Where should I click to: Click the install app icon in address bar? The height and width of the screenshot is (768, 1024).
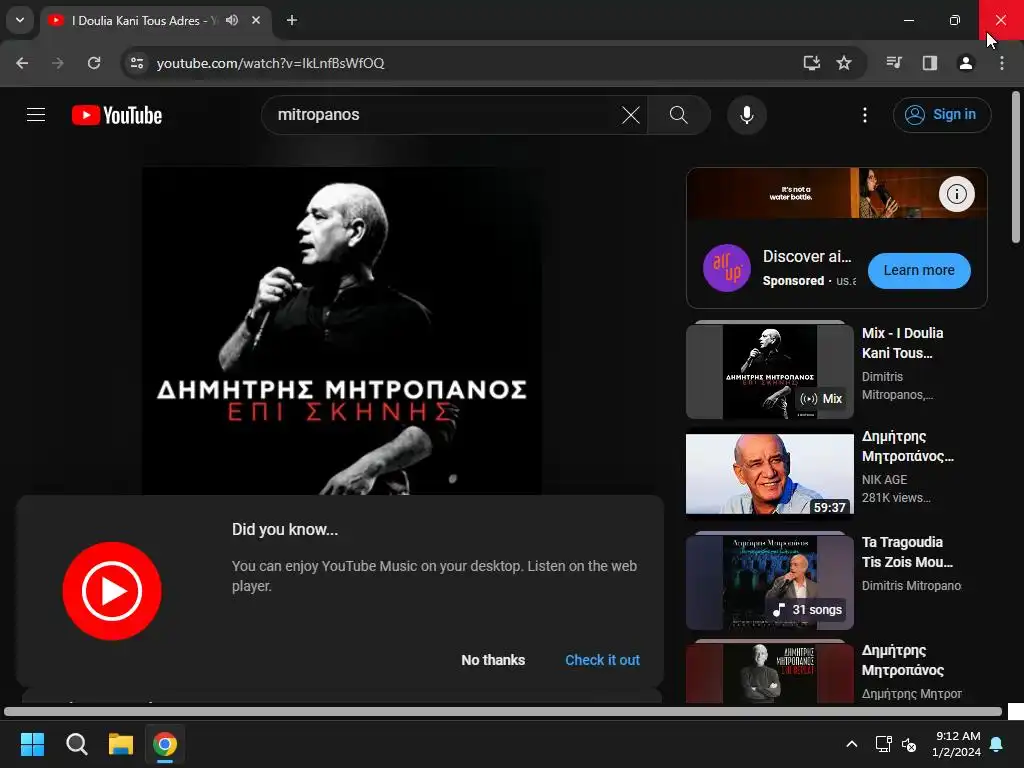(811, 63)
